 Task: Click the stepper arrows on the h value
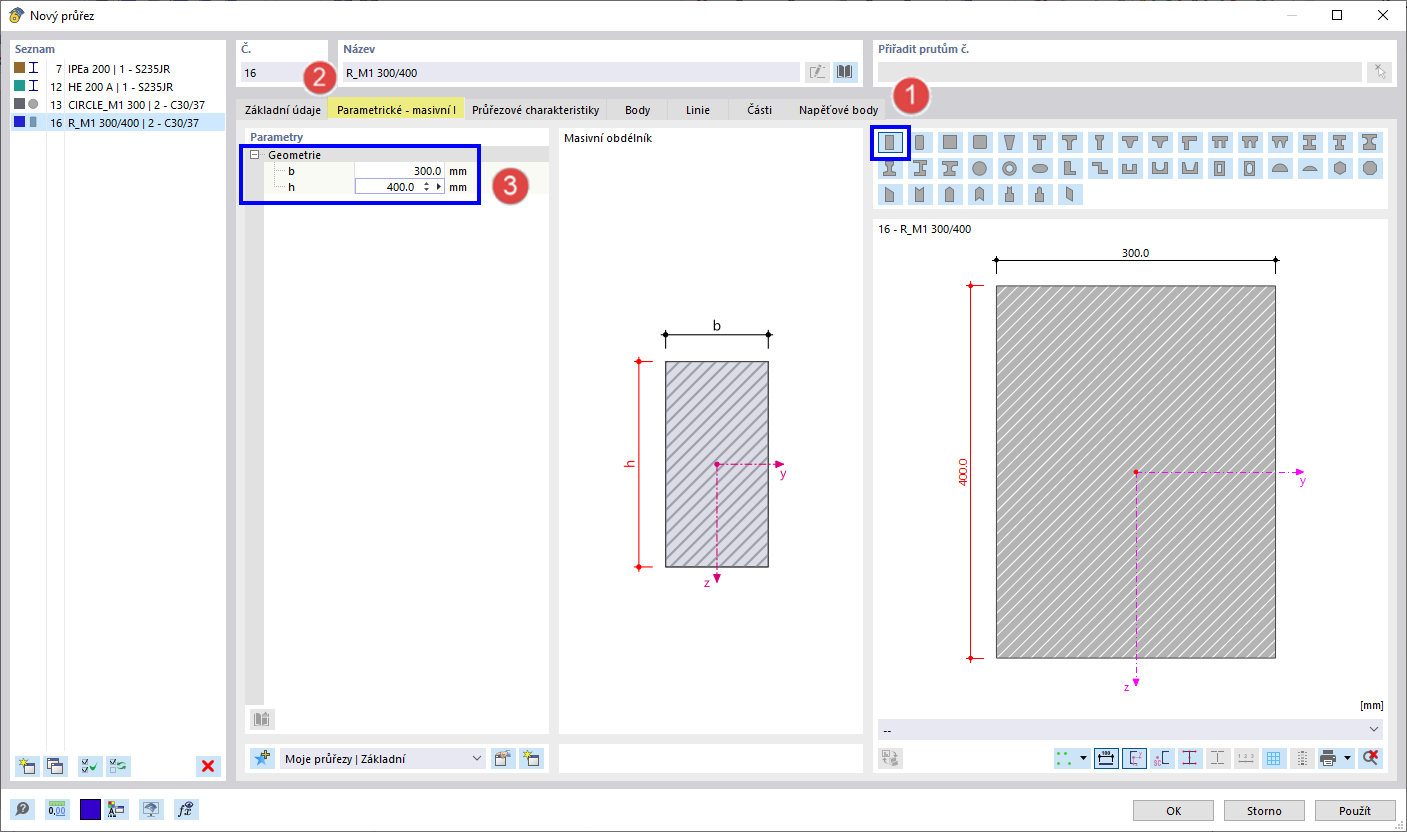(427, 187)
